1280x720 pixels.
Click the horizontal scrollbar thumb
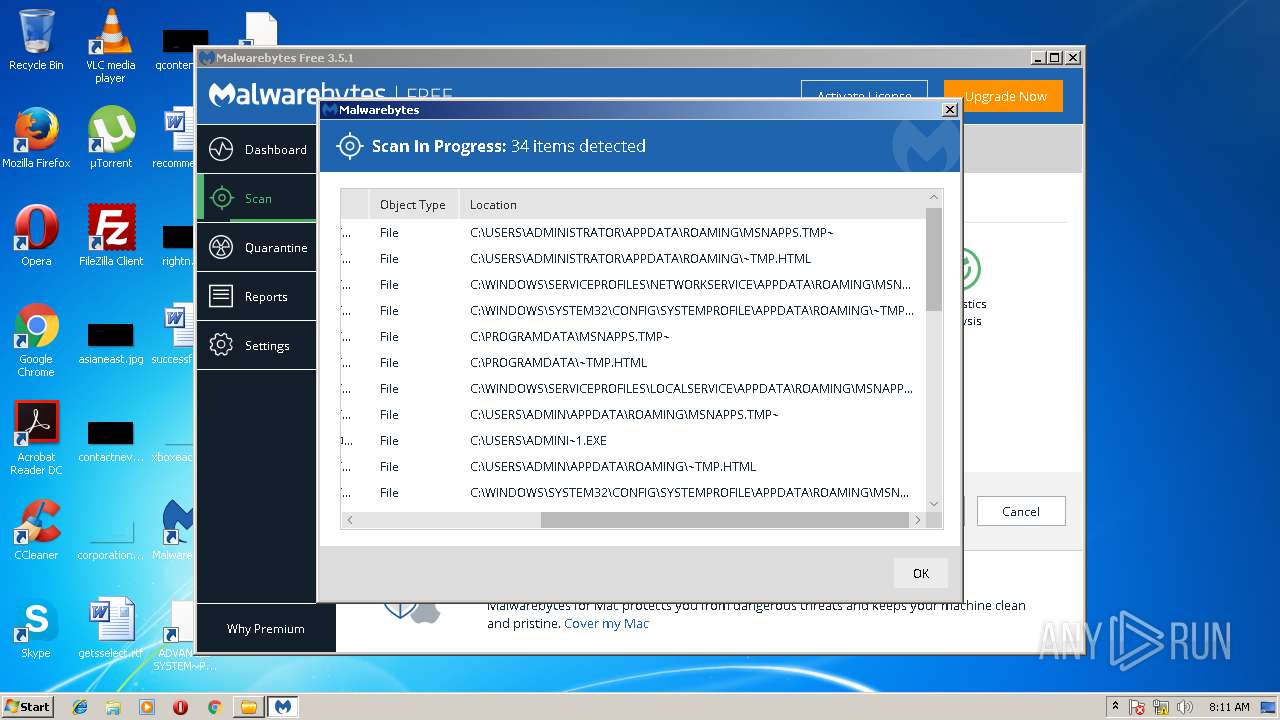tap(725, 520)
